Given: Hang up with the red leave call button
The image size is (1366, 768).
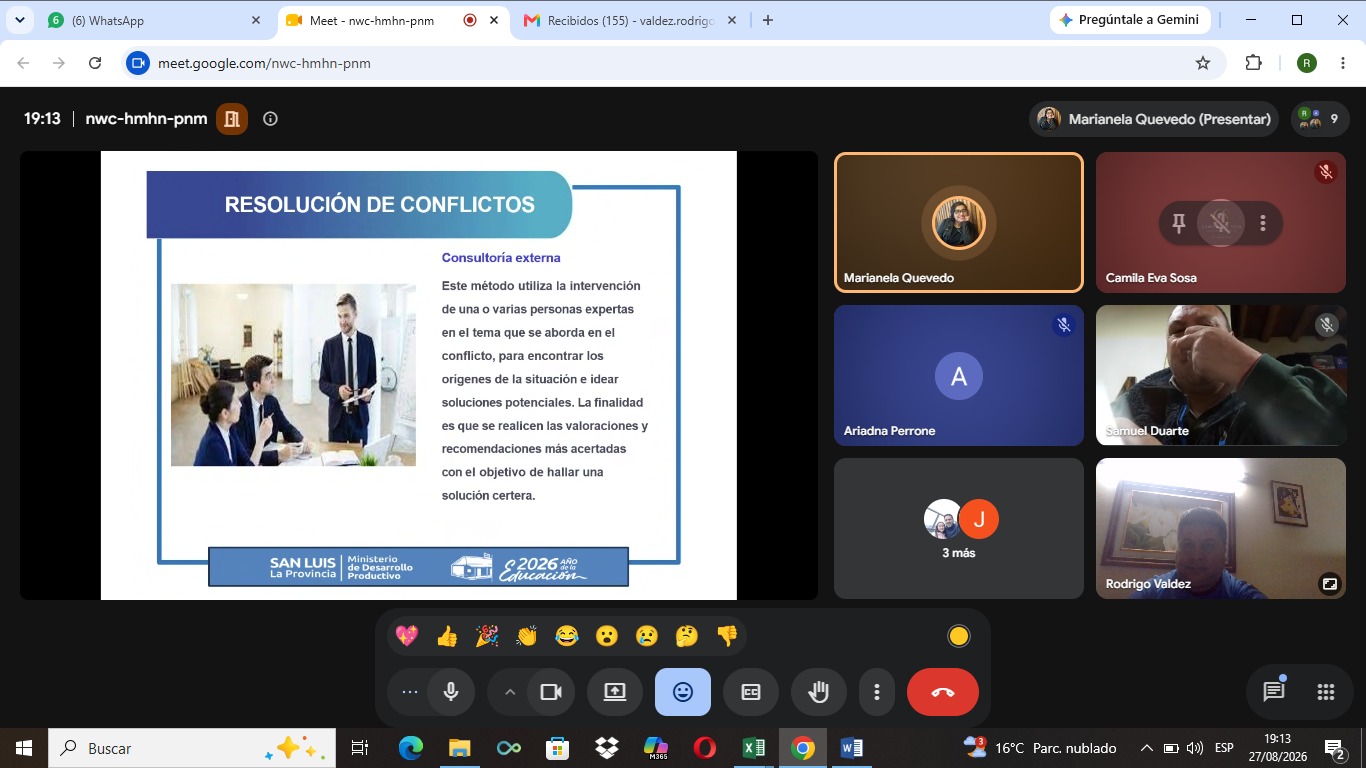Looking at the screenshot, I should [943, 692].
